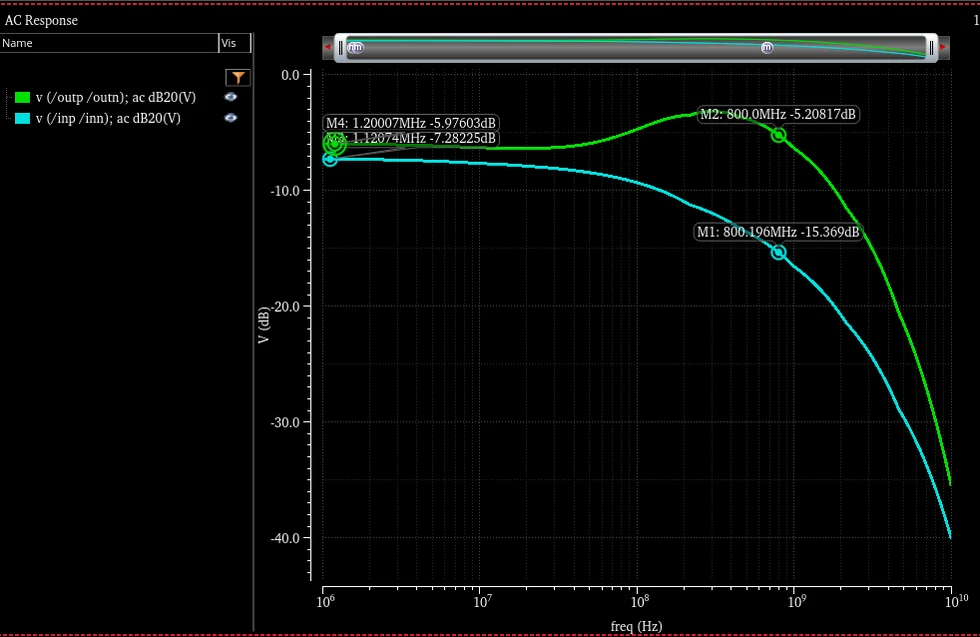Grab the right handle of the range slider
980x637 pixels.
931,48
